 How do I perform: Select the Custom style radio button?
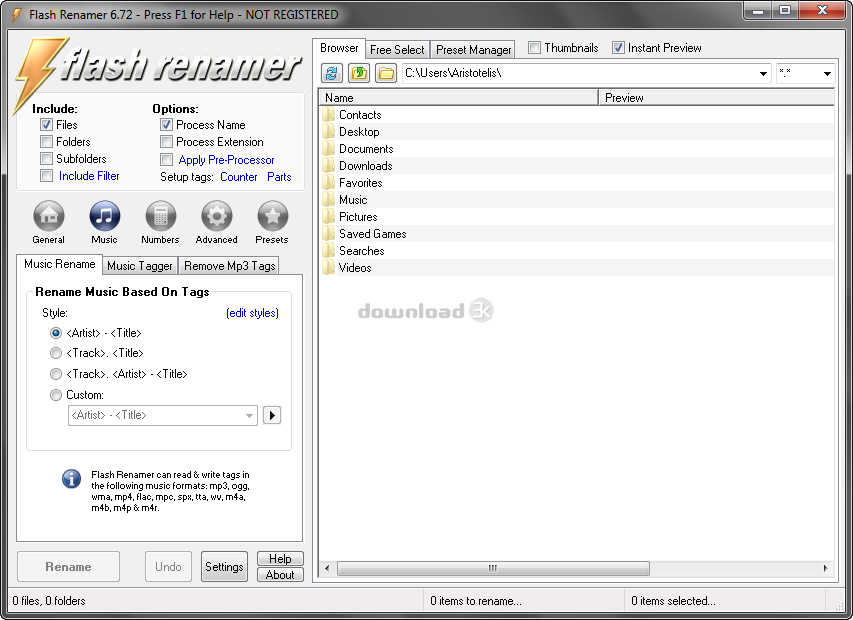[x=55, y=395]
